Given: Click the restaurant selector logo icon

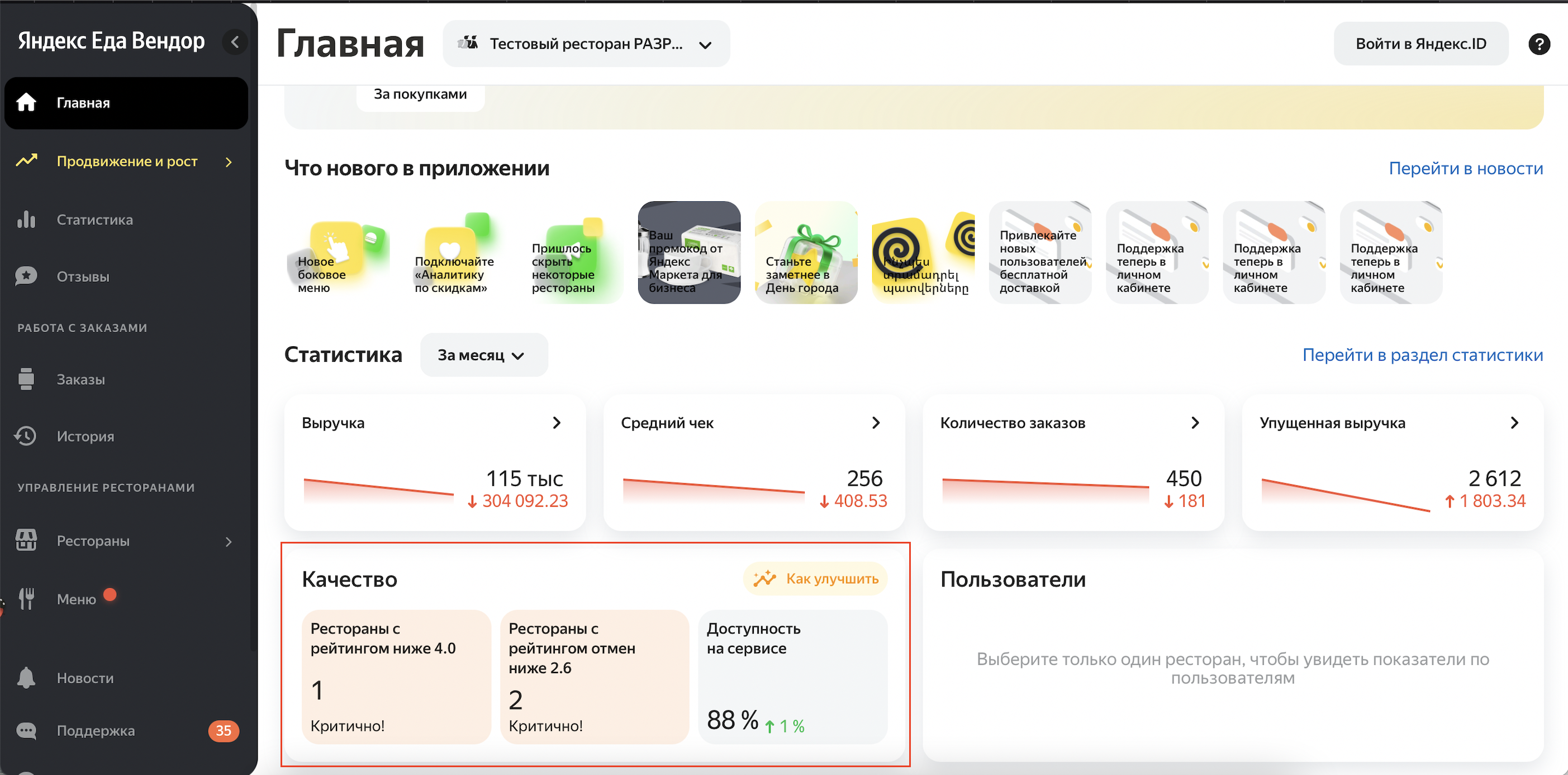Looking at the screenshot, I should coord(468,43).
